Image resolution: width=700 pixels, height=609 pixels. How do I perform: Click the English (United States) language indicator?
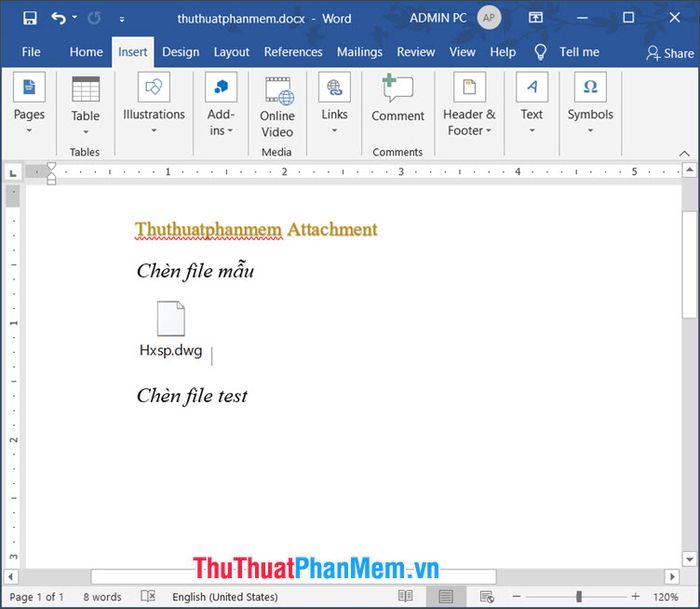(x=225, y=597)
